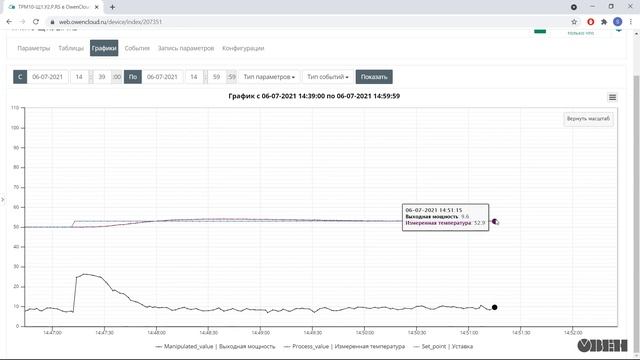Click the Вернуть масштаб button
The image size is (640, 360).
pyautogui.click(x=588, y=119)
